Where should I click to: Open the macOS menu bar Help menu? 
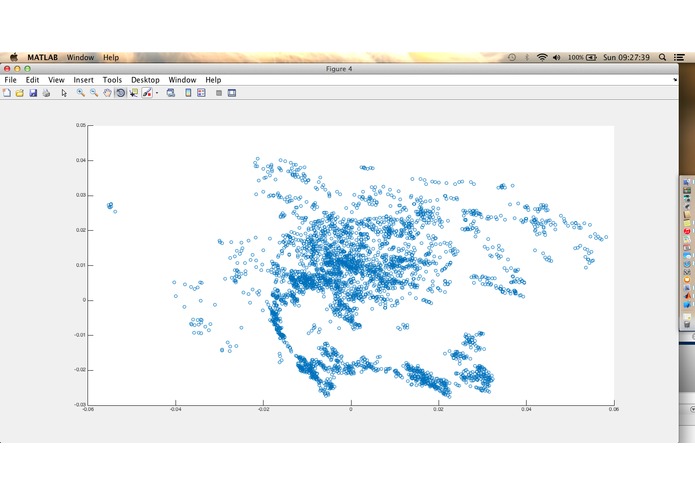click(x=111, y=57)
